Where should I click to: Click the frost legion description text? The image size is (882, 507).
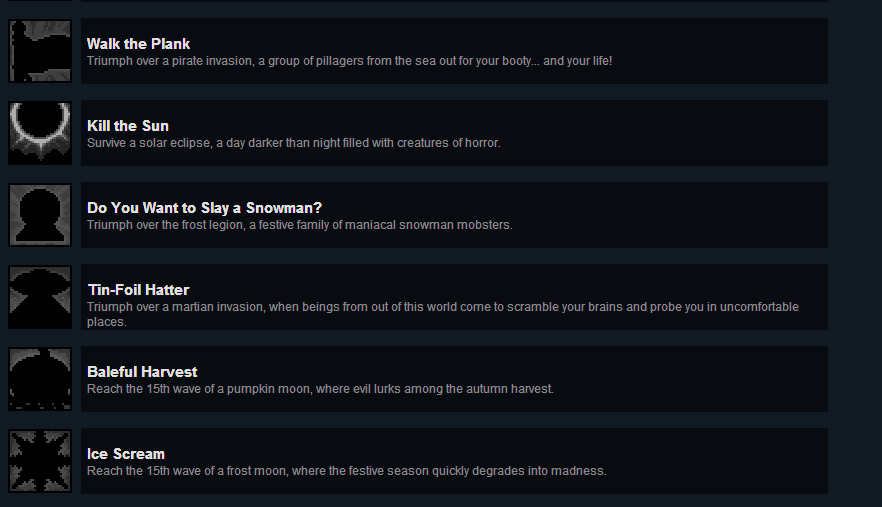click(x=299, y=225)
